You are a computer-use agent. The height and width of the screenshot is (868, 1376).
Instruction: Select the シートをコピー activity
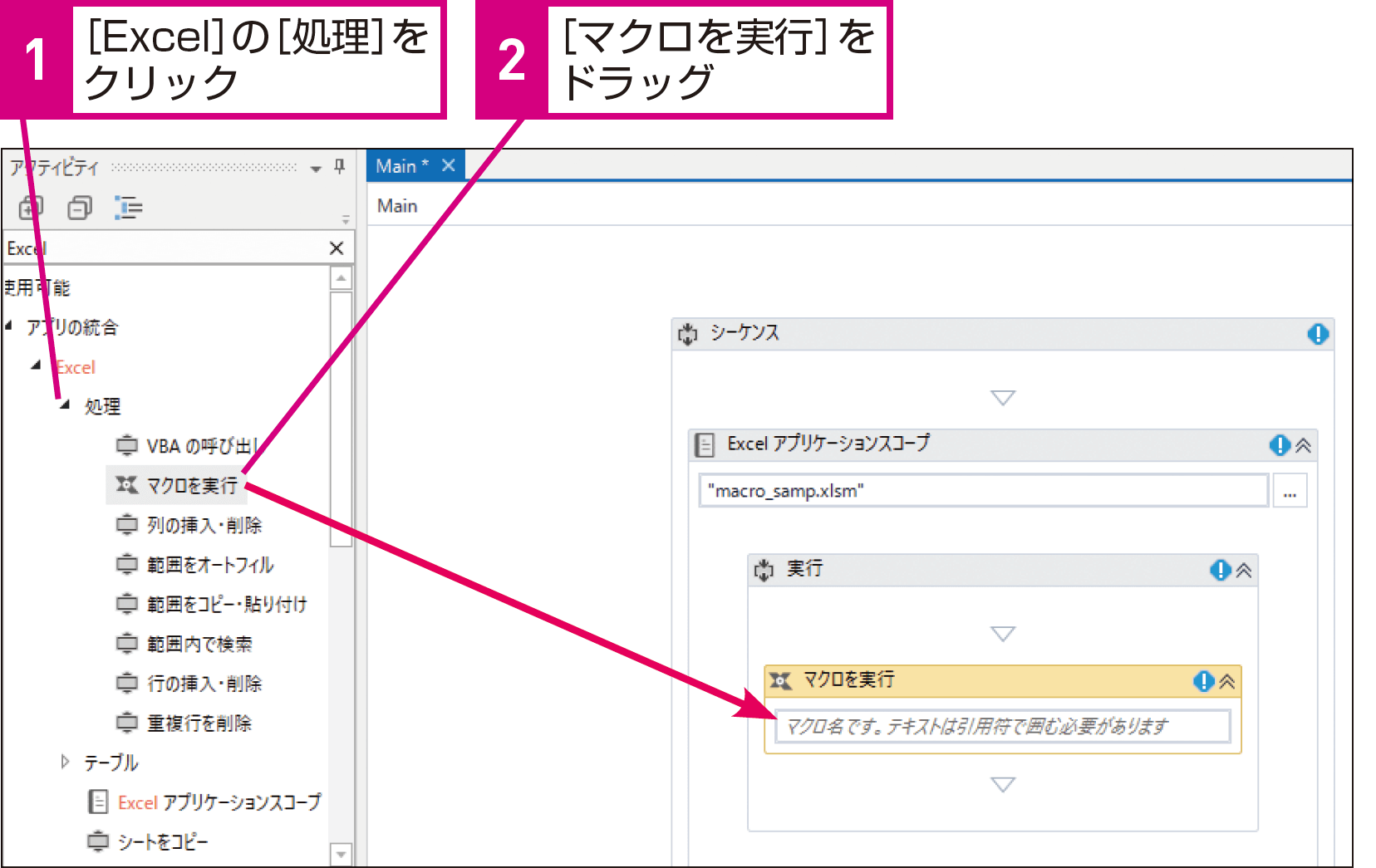pyautogui.click(x=163, y=841)
